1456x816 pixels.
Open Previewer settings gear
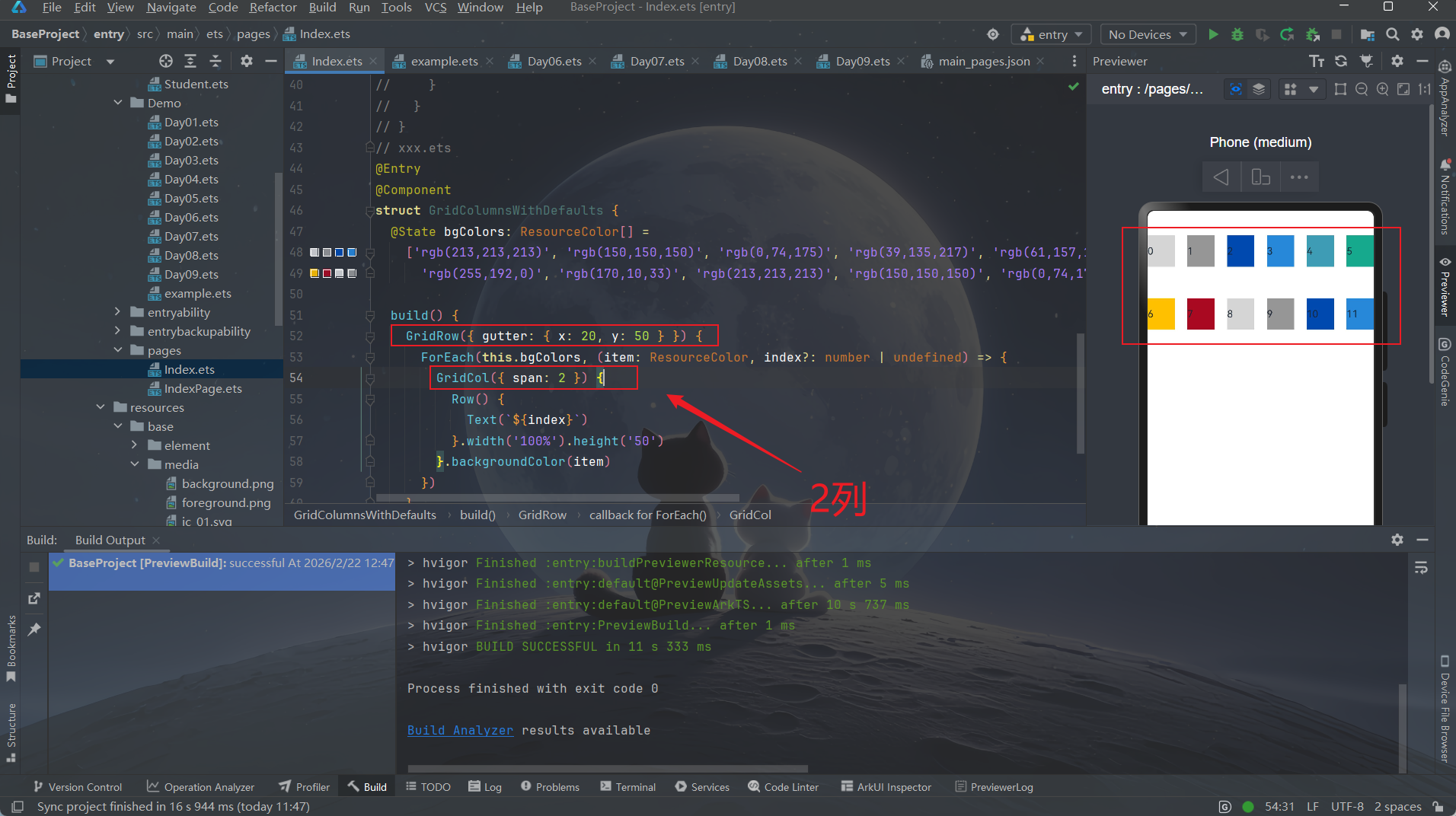tap(1397, 61)
